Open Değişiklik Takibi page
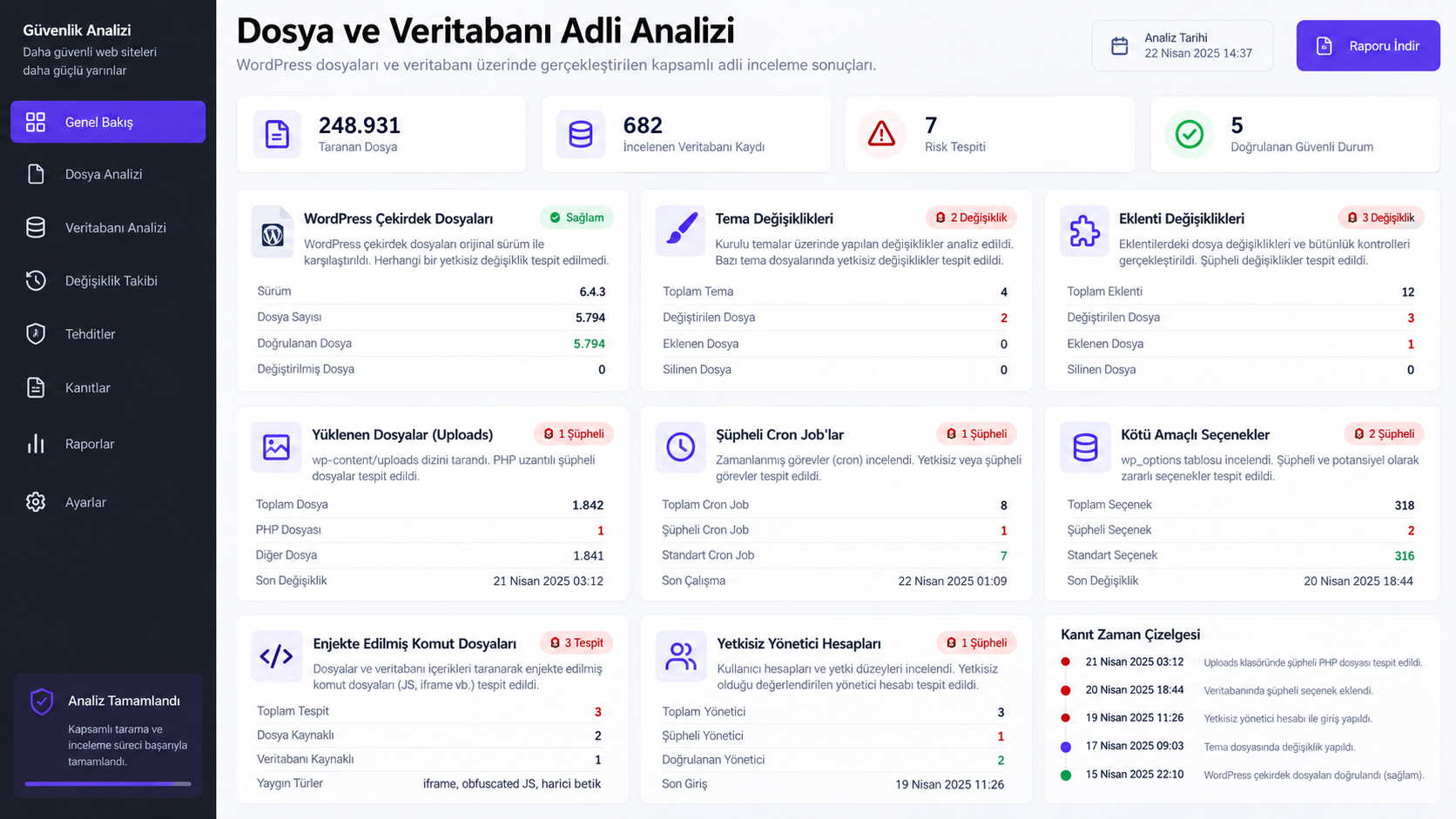This screenshot has height=819, width=1456. click(108, 280)
